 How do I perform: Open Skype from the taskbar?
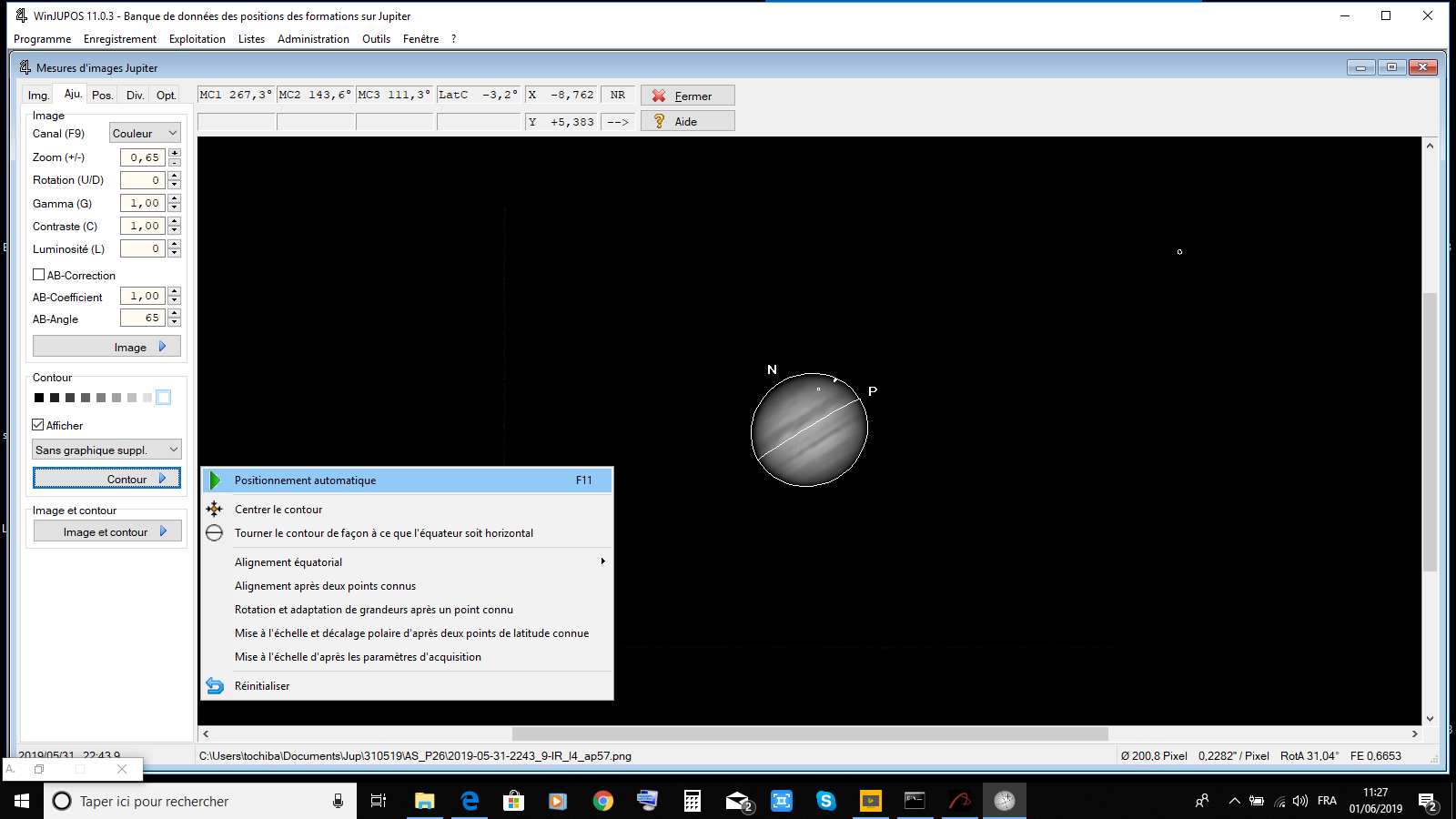tap(826, 801)
